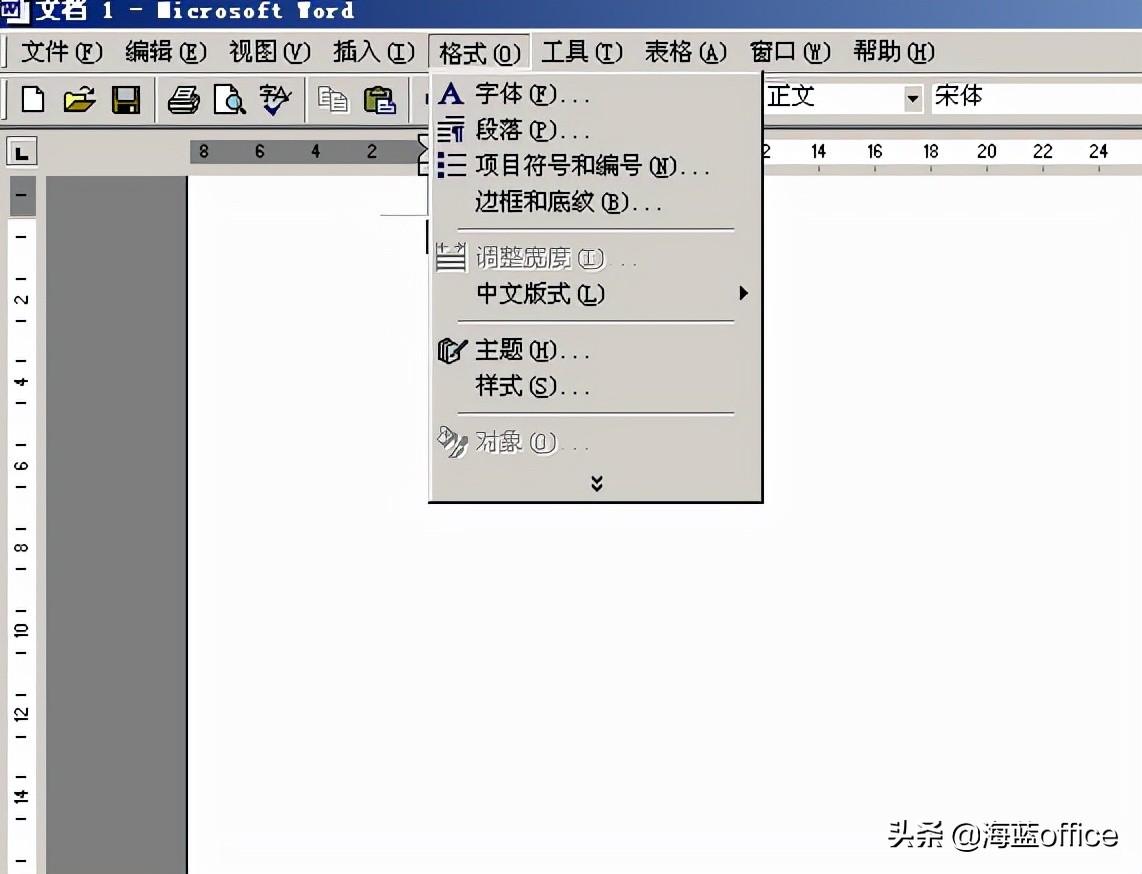Image resolution: width=1142 pixels, height=874 pixels.
Task: Choose 字体(F)... from the format menu
Action: (x=596, y=93)
